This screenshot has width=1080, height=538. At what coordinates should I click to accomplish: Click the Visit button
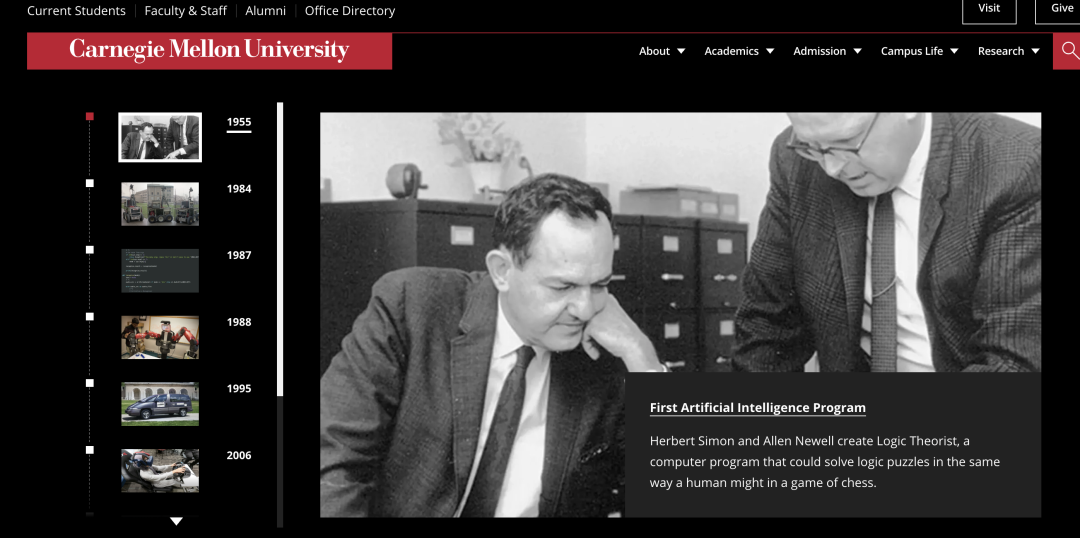989,9
